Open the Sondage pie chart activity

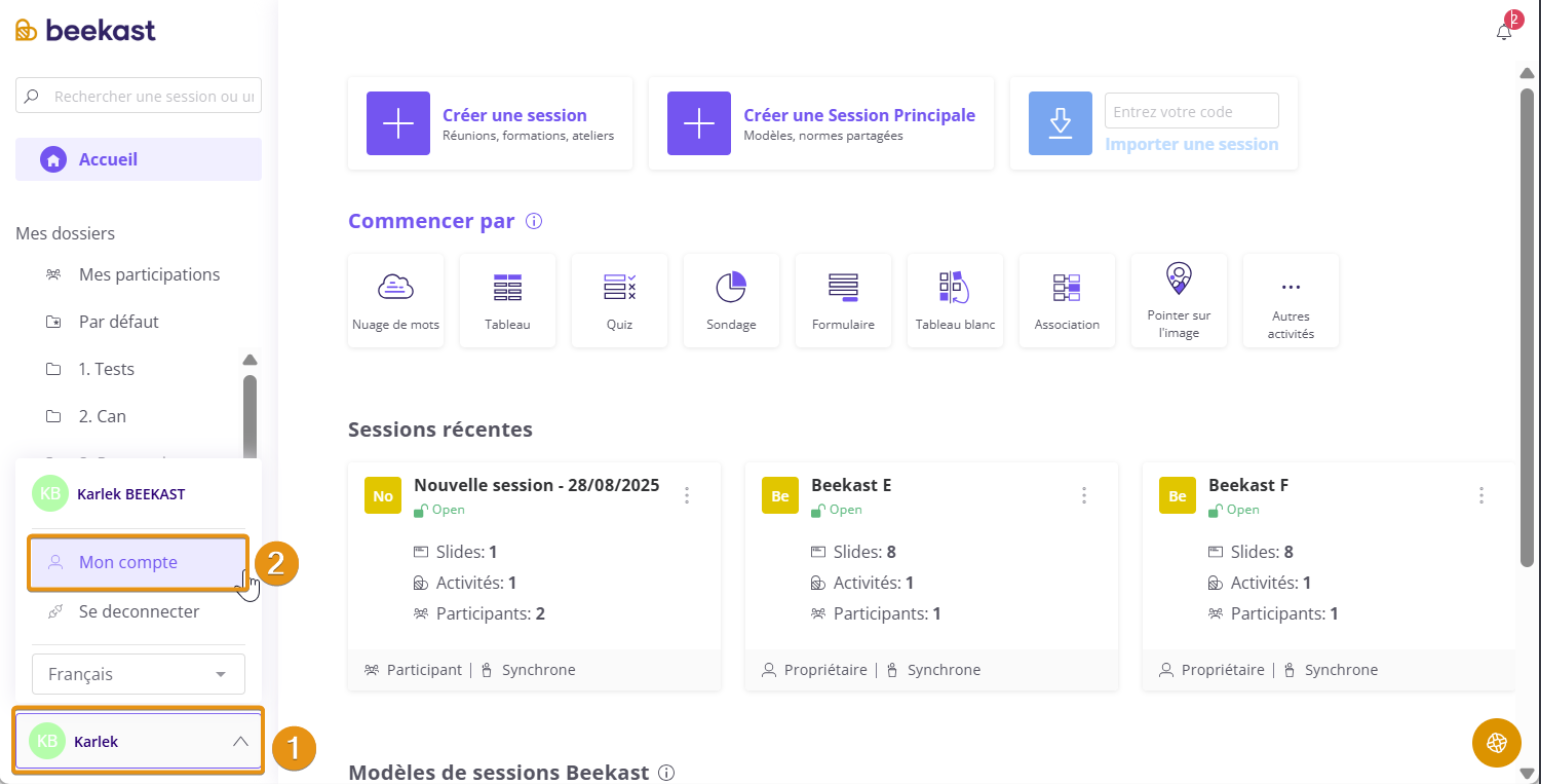pos(731,300)
